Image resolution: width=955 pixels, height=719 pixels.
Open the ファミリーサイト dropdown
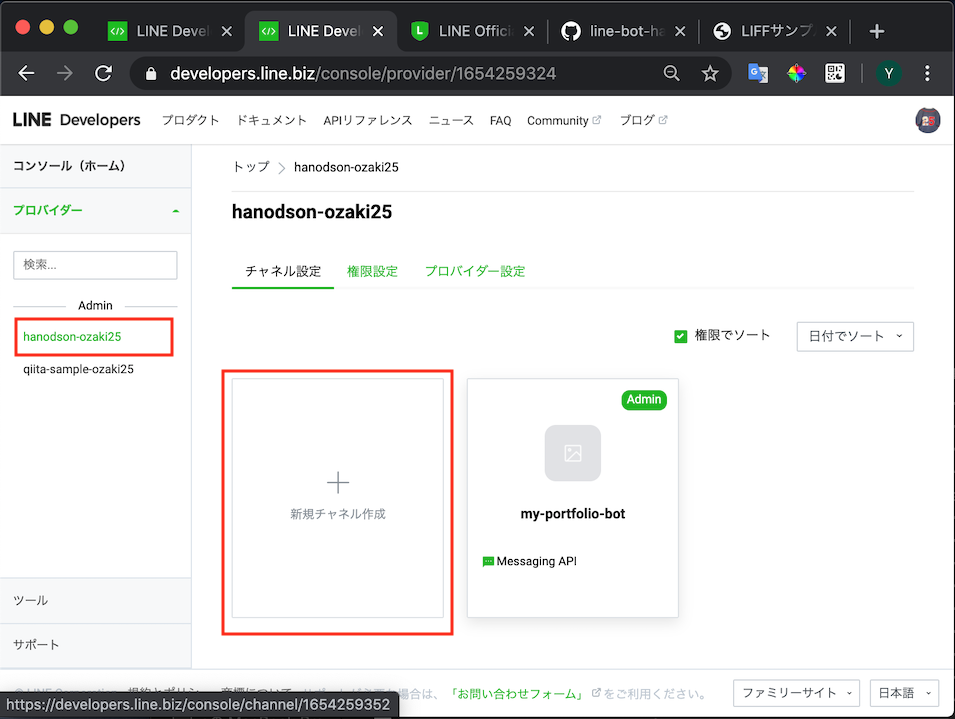click(x=797, y=693)
